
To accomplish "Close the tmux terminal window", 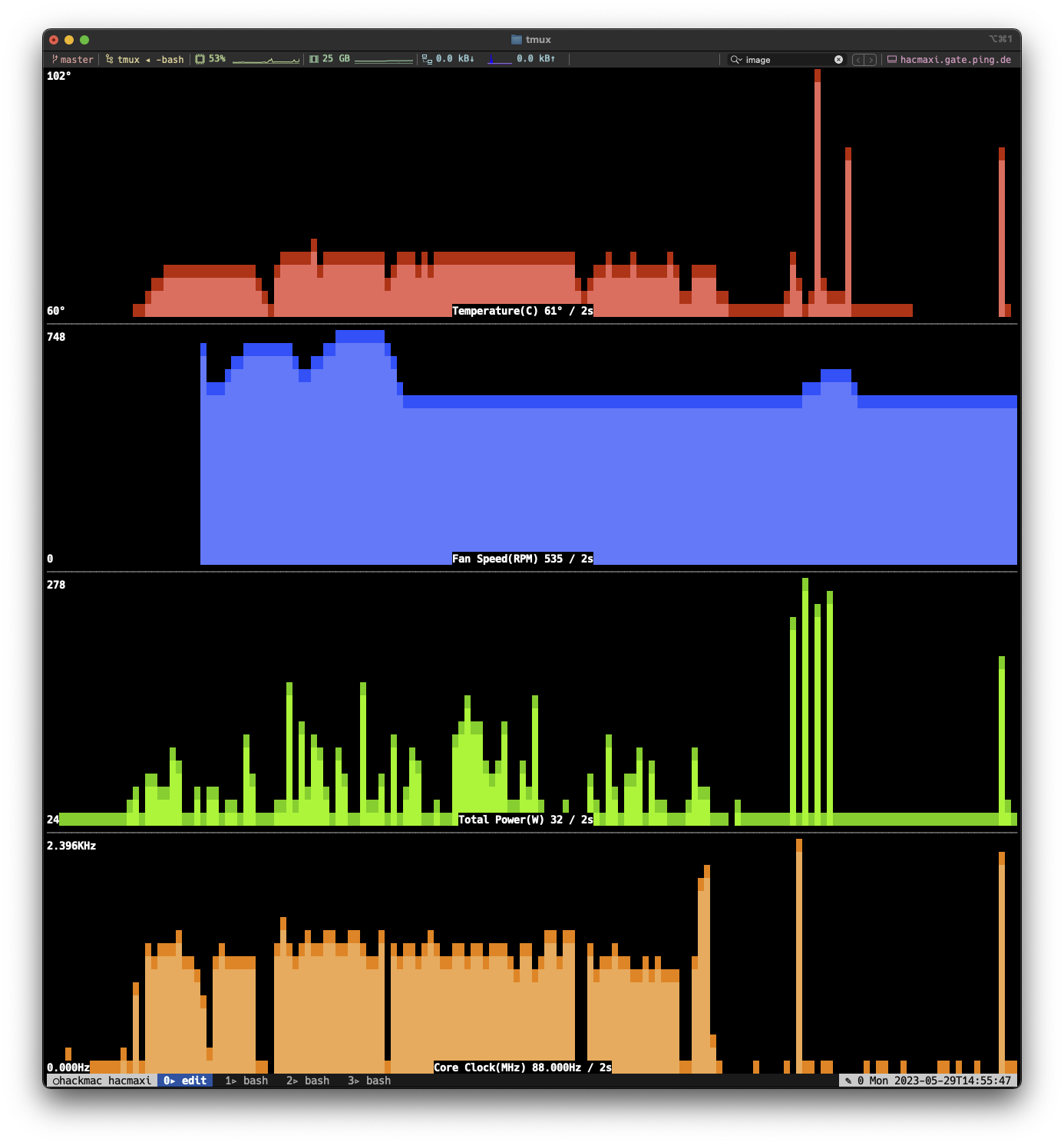I will click(54, 40).
